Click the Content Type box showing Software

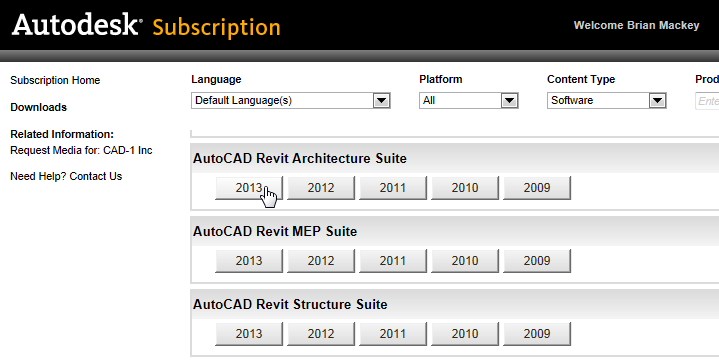coord(607,100)
